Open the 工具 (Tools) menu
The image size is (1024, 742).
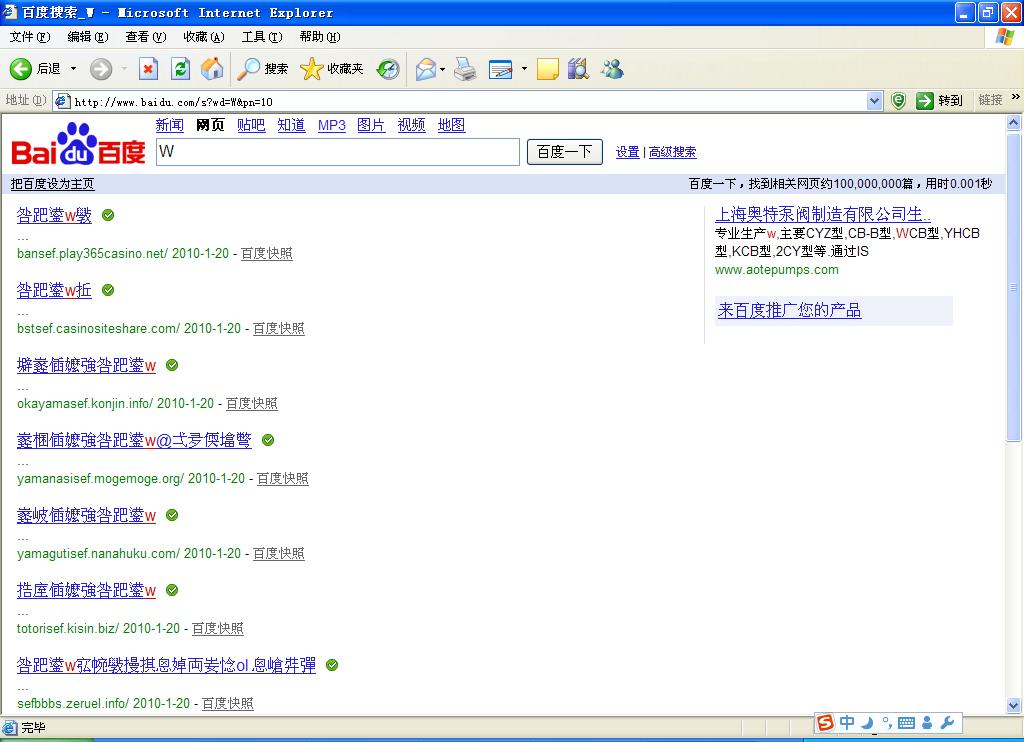(262, 37)
